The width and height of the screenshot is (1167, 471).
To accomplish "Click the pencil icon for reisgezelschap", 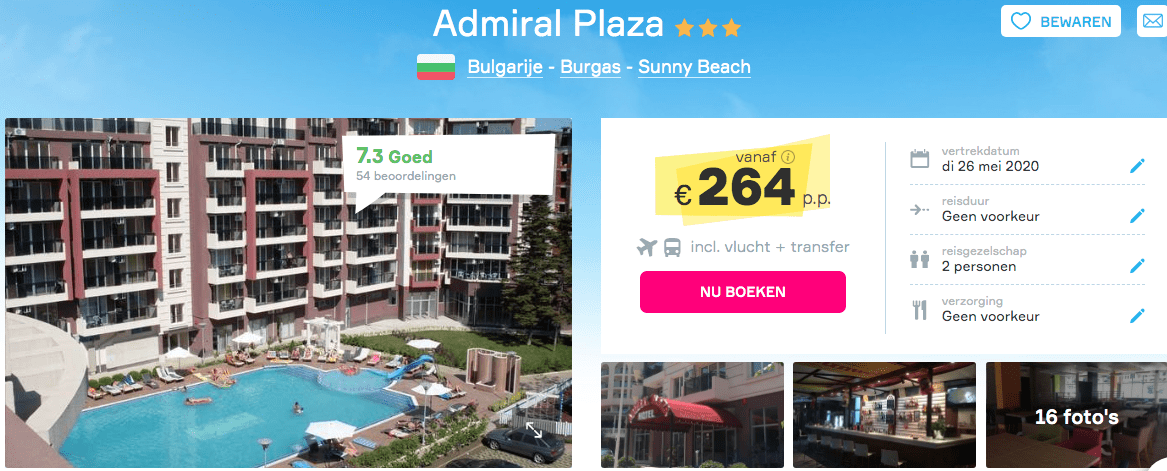I will [1136, 266].
